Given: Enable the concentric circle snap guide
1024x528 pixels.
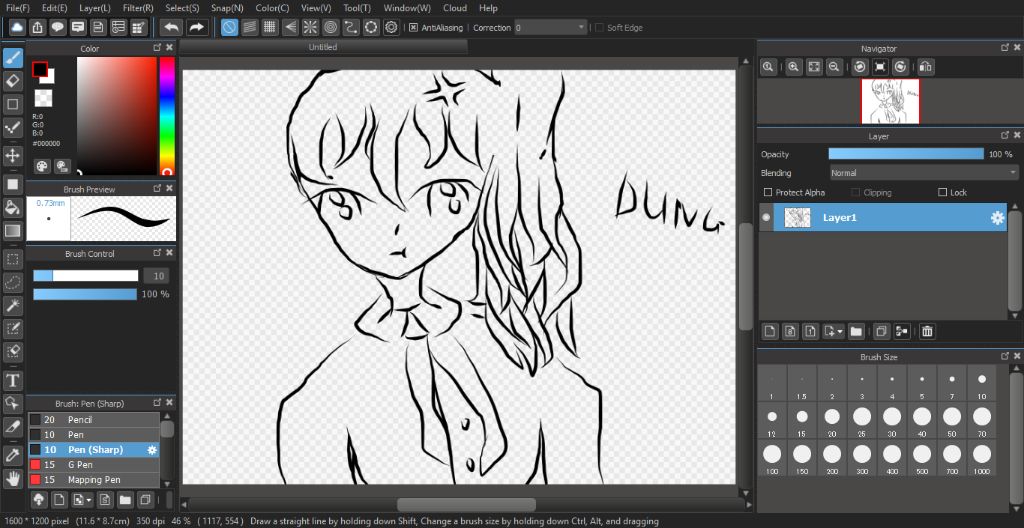Looking at the screenshot, I should point(330,27).
